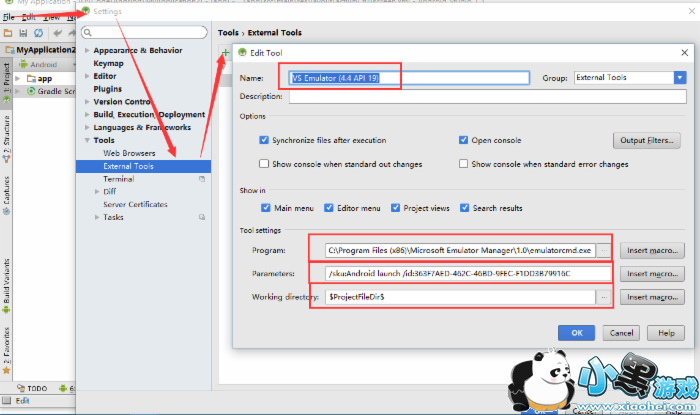
Task: Toggle Synchronize files after execution
Action: tap(264, 140)
